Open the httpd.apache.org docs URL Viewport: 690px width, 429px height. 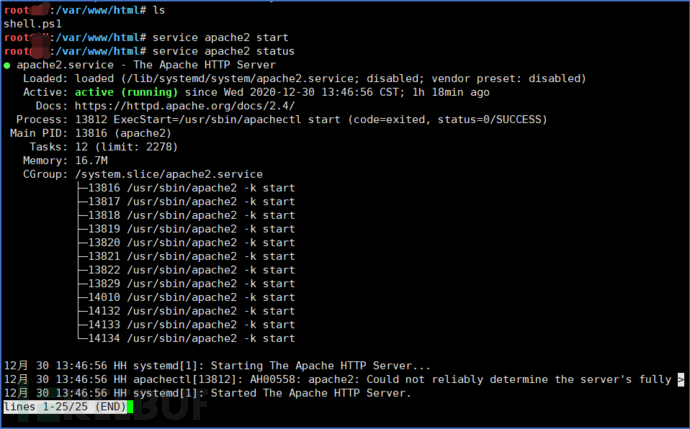[x=184, y=106]
